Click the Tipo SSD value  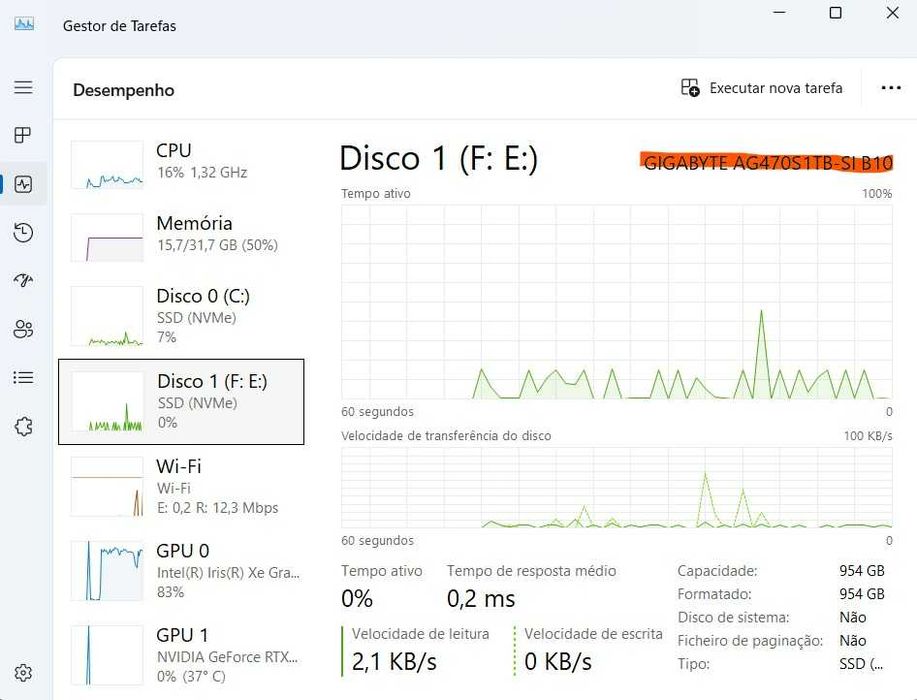861,664
